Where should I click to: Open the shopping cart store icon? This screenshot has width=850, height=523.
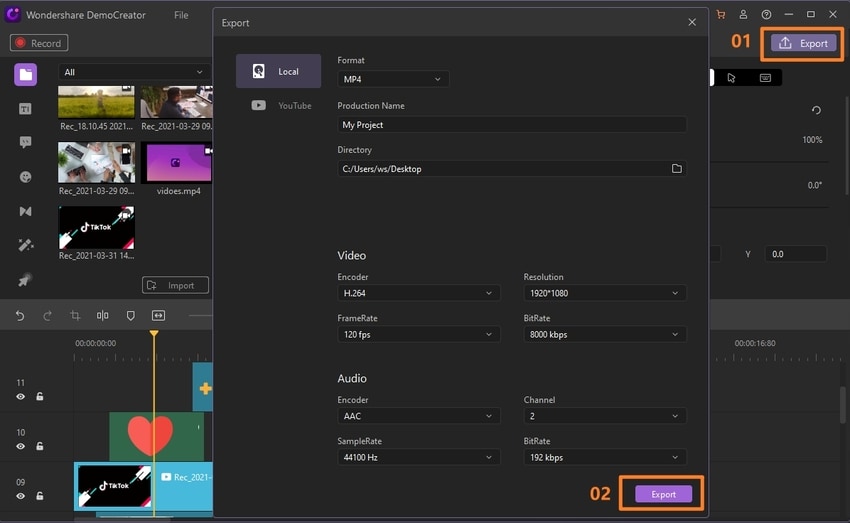[x=720, y=15]
